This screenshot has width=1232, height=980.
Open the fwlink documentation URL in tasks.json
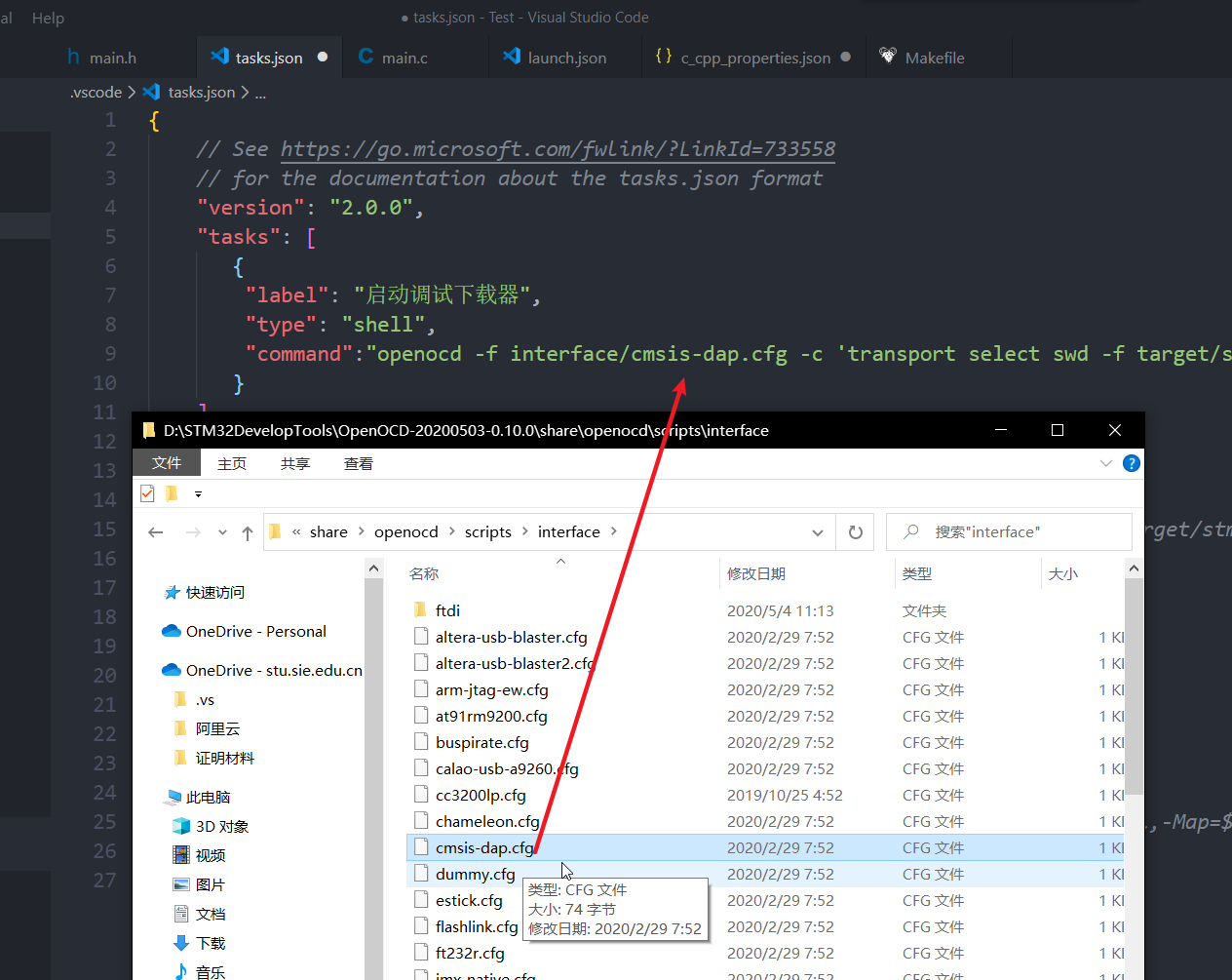click(557, 148)
